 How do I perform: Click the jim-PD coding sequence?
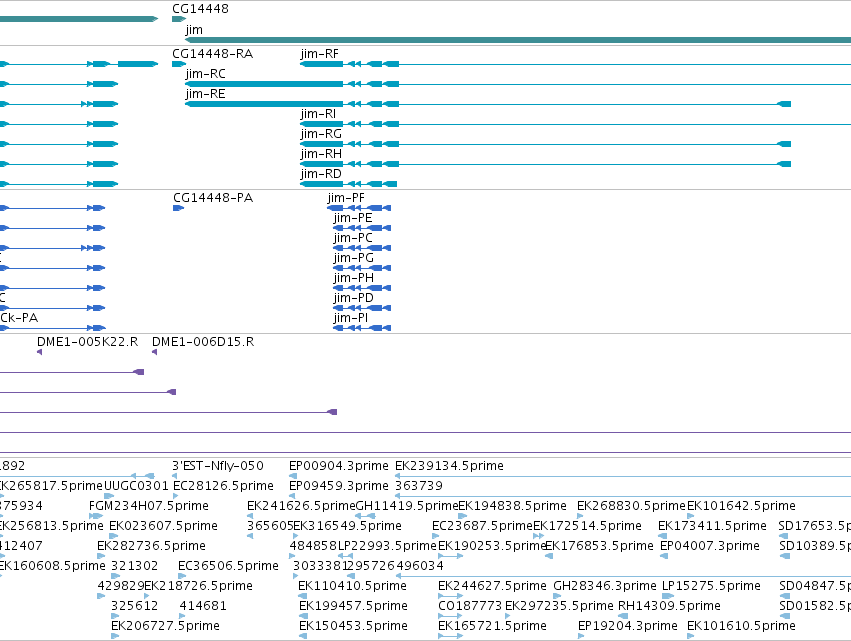362,308
